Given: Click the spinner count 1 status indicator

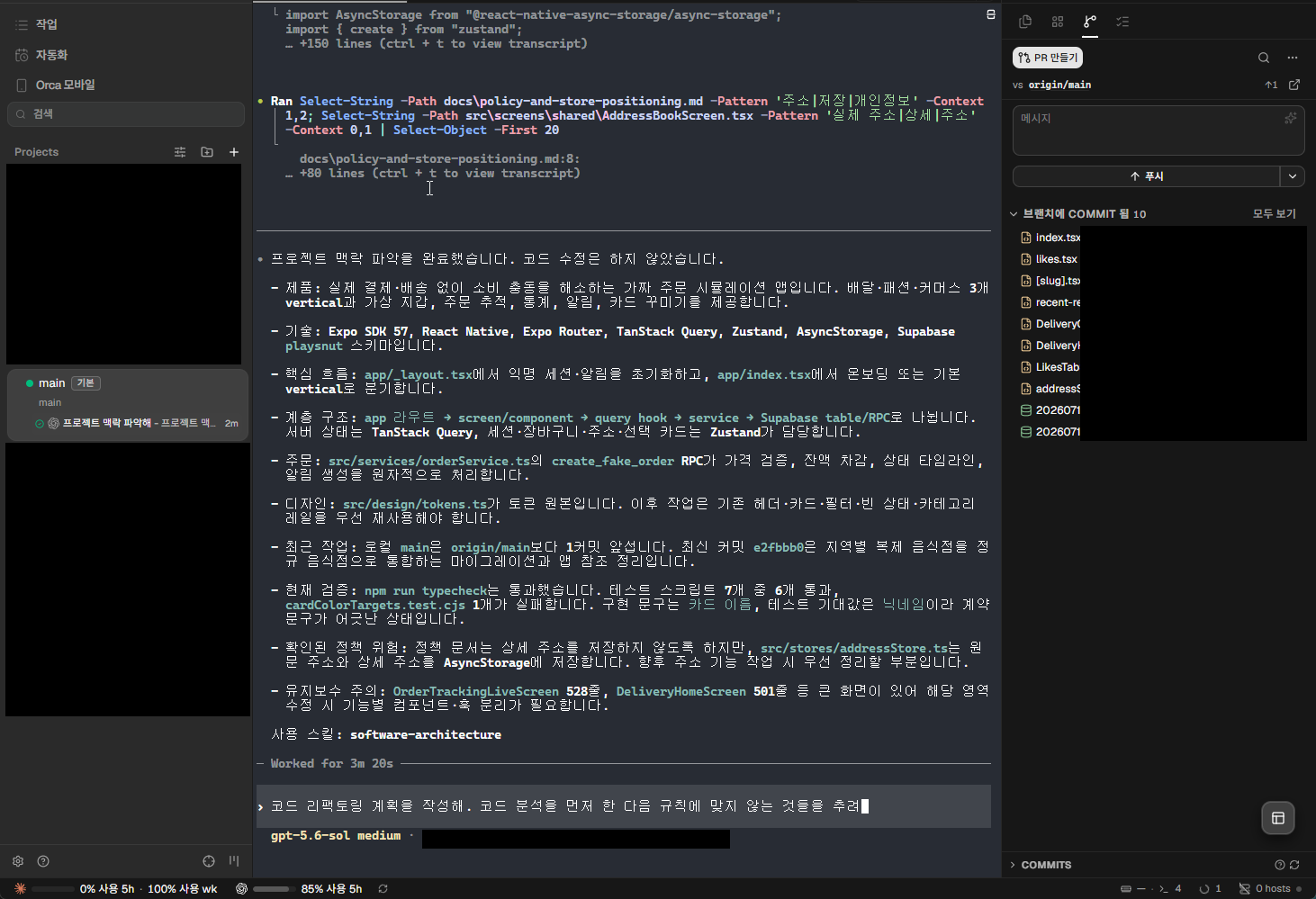Looking at the screenshot, I should pyautogui.click(x=1210, y=888).
